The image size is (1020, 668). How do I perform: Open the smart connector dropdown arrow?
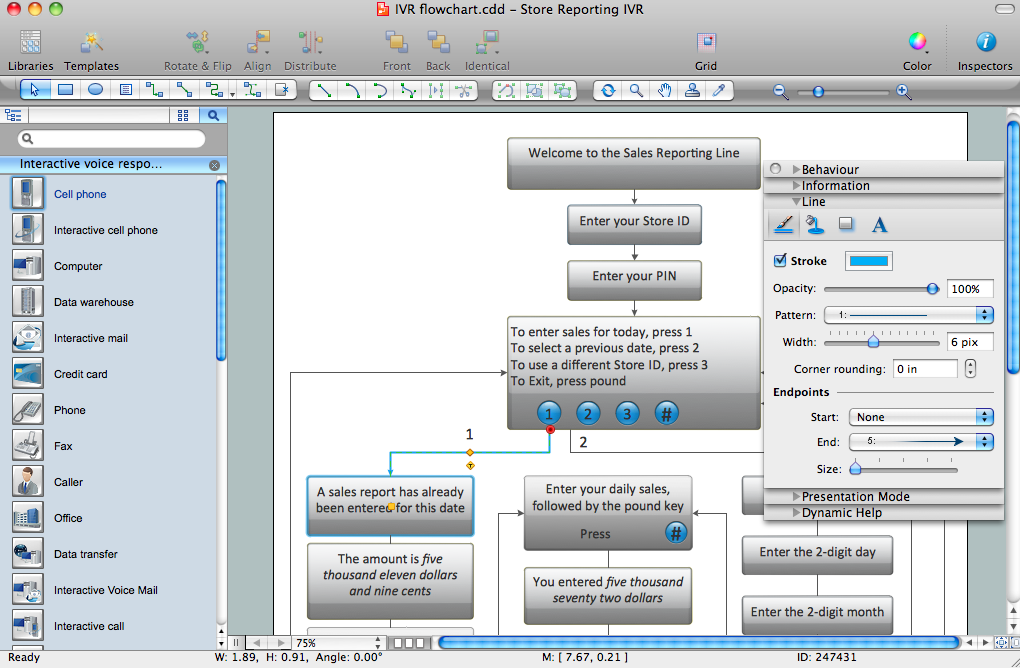click(232, 94)
